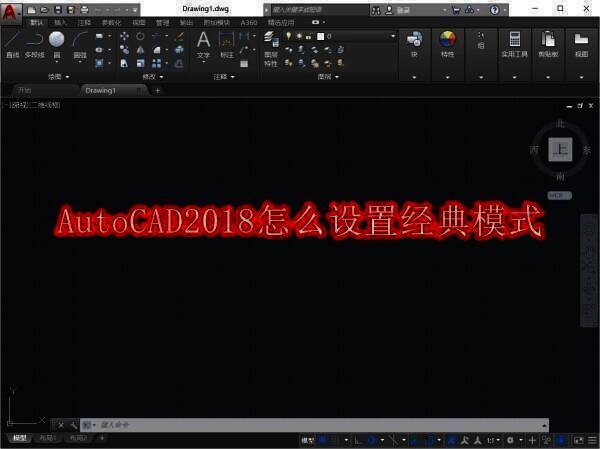
Task: Select the Text (文字) annotation tool
Action: click(x=203, y=45)
